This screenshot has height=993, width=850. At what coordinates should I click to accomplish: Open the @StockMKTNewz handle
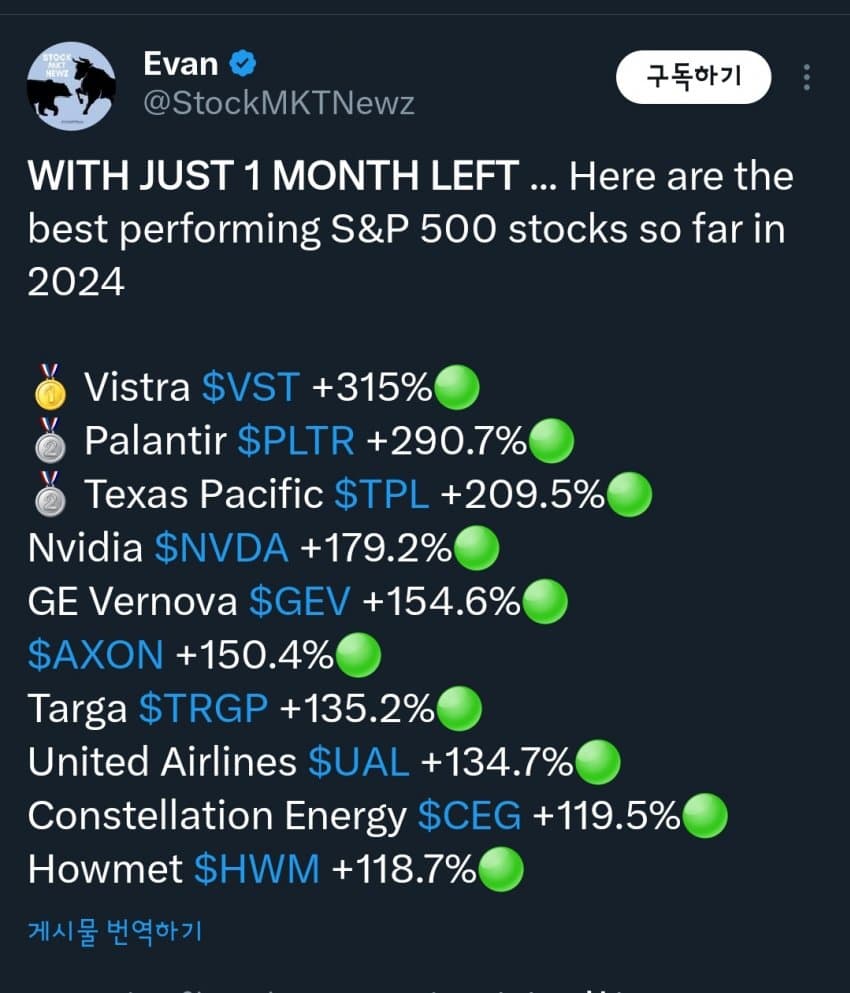click(x=279, y=103)
